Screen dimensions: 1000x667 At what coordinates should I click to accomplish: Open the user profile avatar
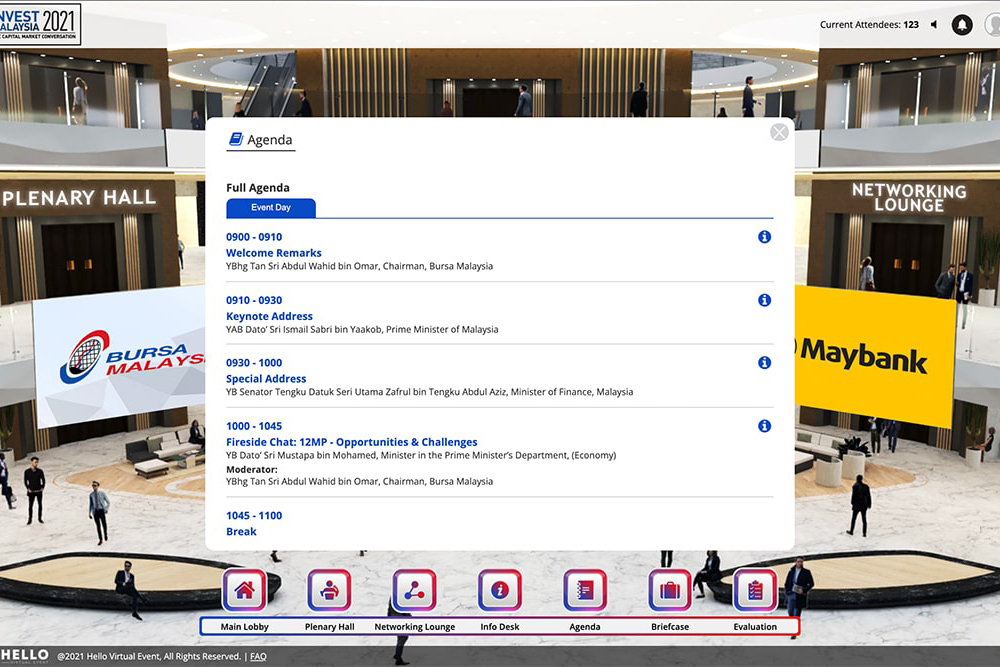coord(992,25)
